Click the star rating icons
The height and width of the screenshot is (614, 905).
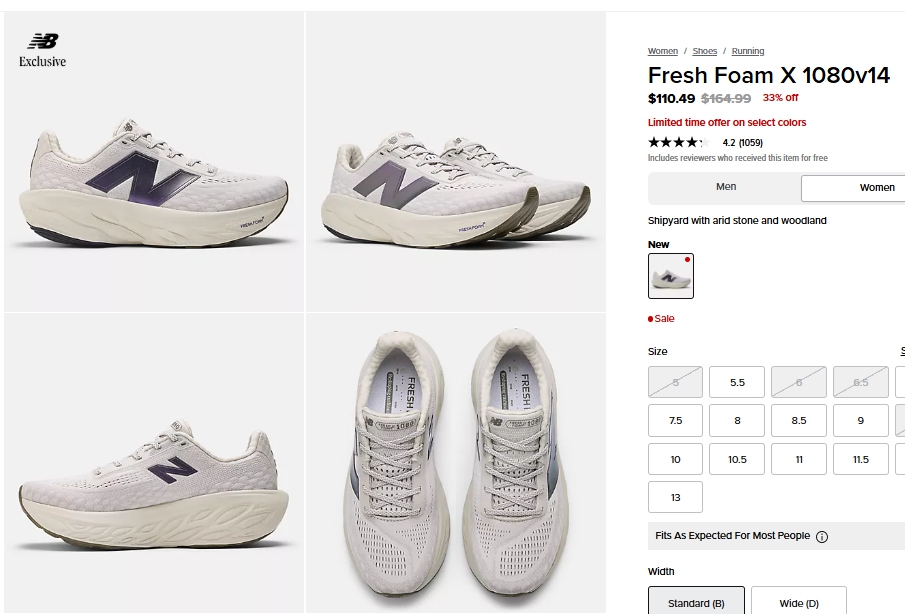pos(677,142)
